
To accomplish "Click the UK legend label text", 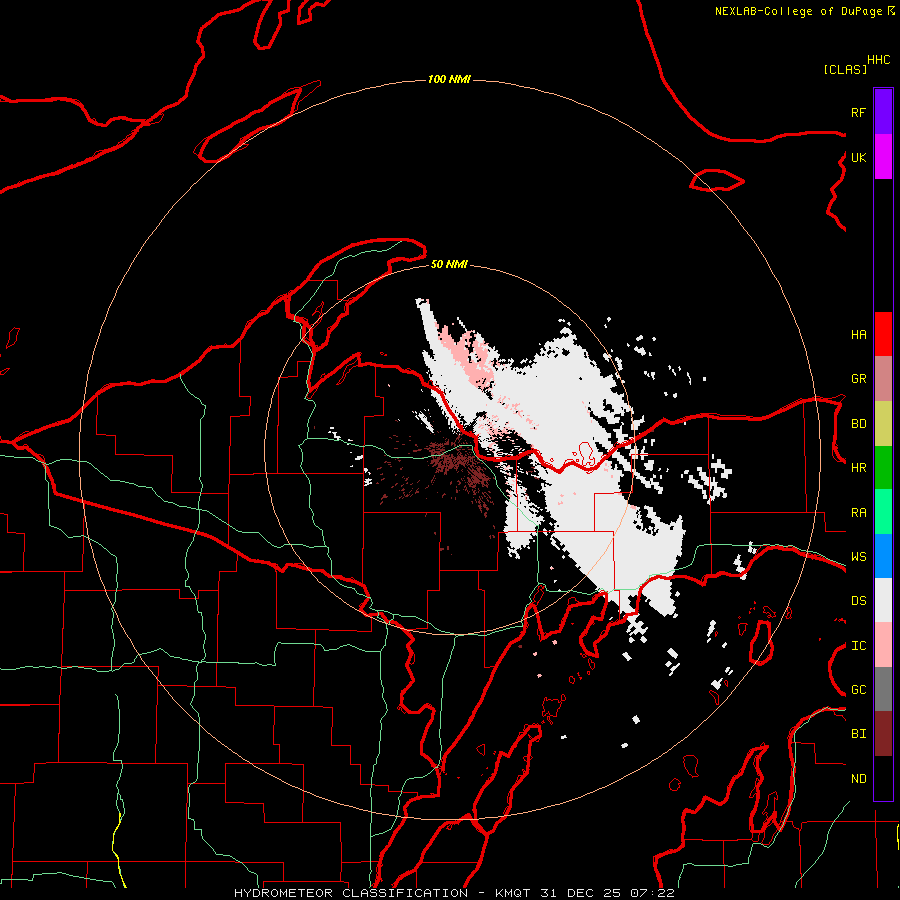I will 858,157.
